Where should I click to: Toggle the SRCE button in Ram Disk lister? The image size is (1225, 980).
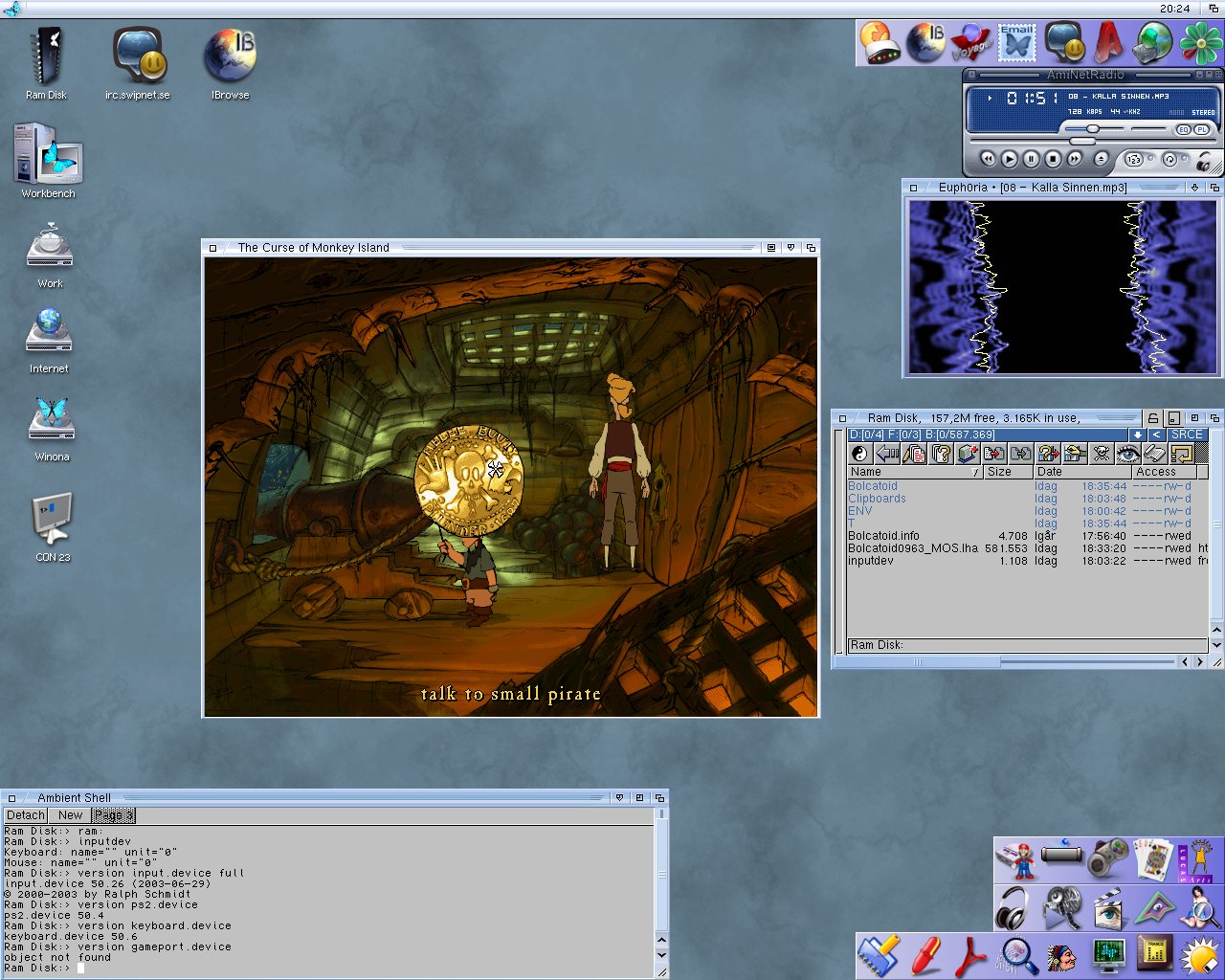[x=1187, y=434]
